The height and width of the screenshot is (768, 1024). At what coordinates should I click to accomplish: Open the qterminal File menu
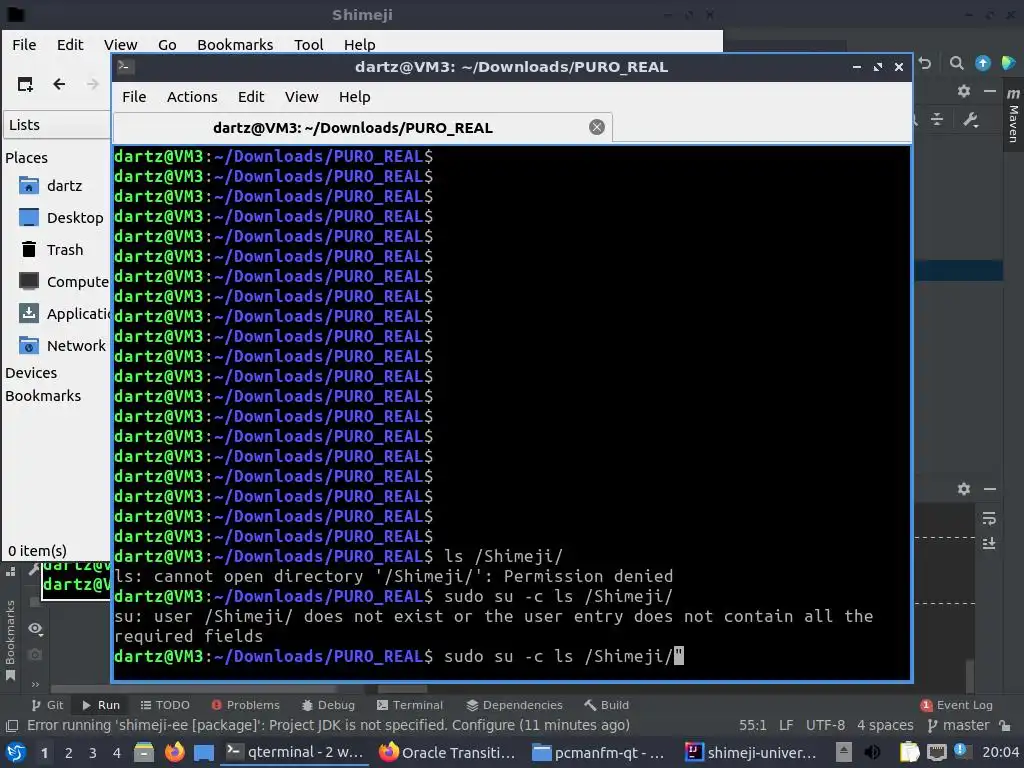click(134, 97)
